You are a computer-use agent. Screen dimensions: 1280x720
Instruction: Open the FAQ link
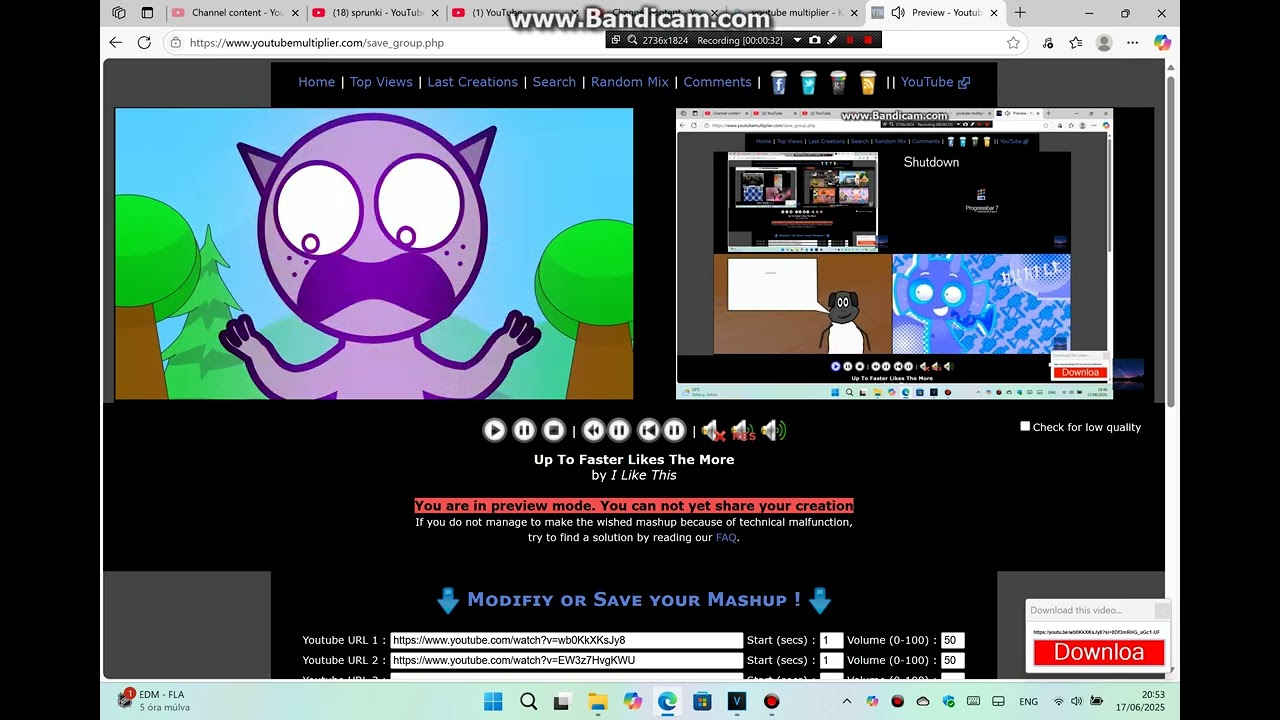click(726, 537)
